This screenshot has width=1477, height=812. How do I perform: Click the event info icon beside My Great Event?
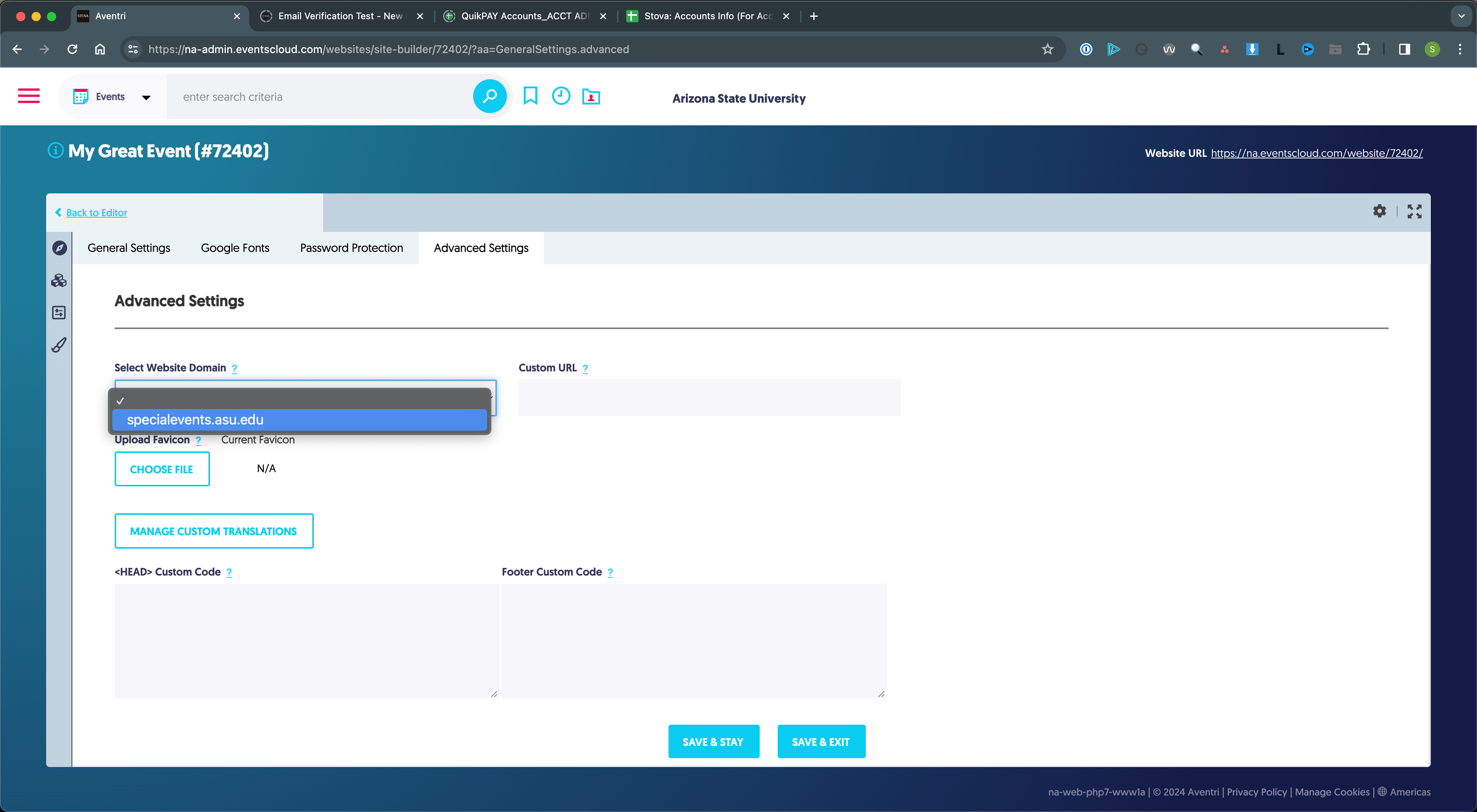tap(55, 151)
